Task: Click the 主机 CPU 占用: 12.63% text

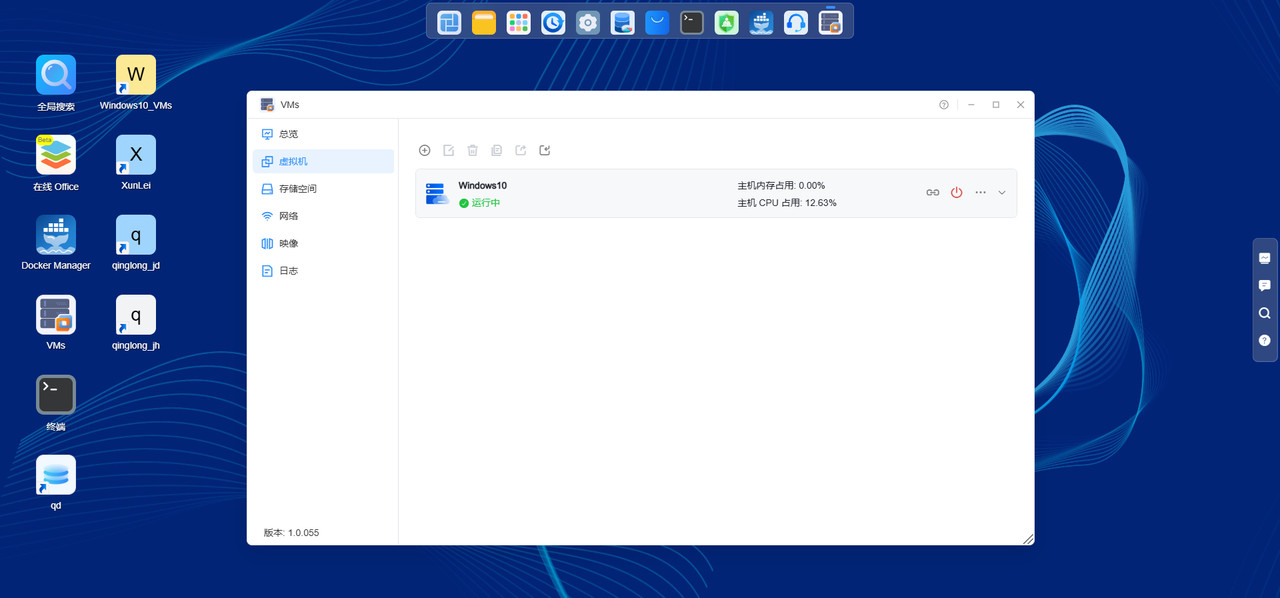Action: pos(787,202)
